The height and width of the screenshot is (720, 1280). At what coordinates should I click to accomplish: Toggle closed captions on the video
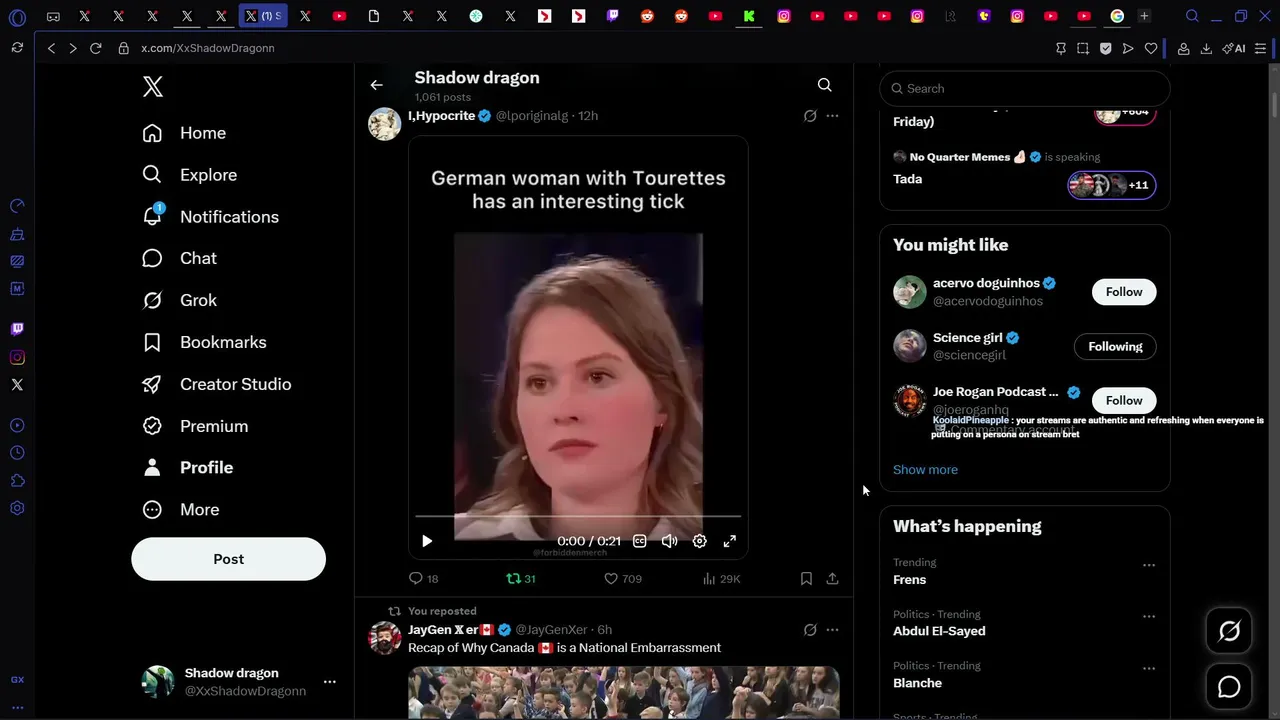click(640, 541)
